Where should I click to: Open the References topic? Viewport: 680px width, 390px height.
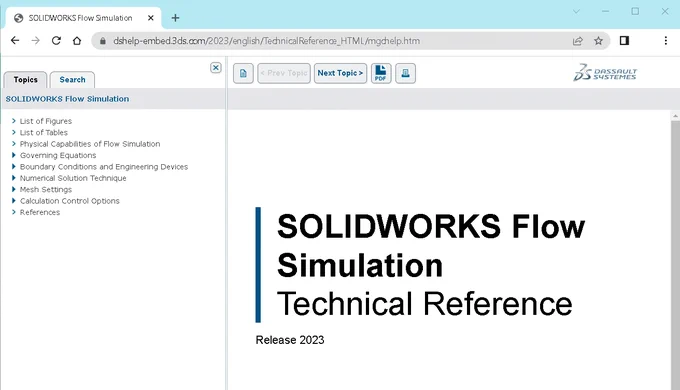pos(40,212)
